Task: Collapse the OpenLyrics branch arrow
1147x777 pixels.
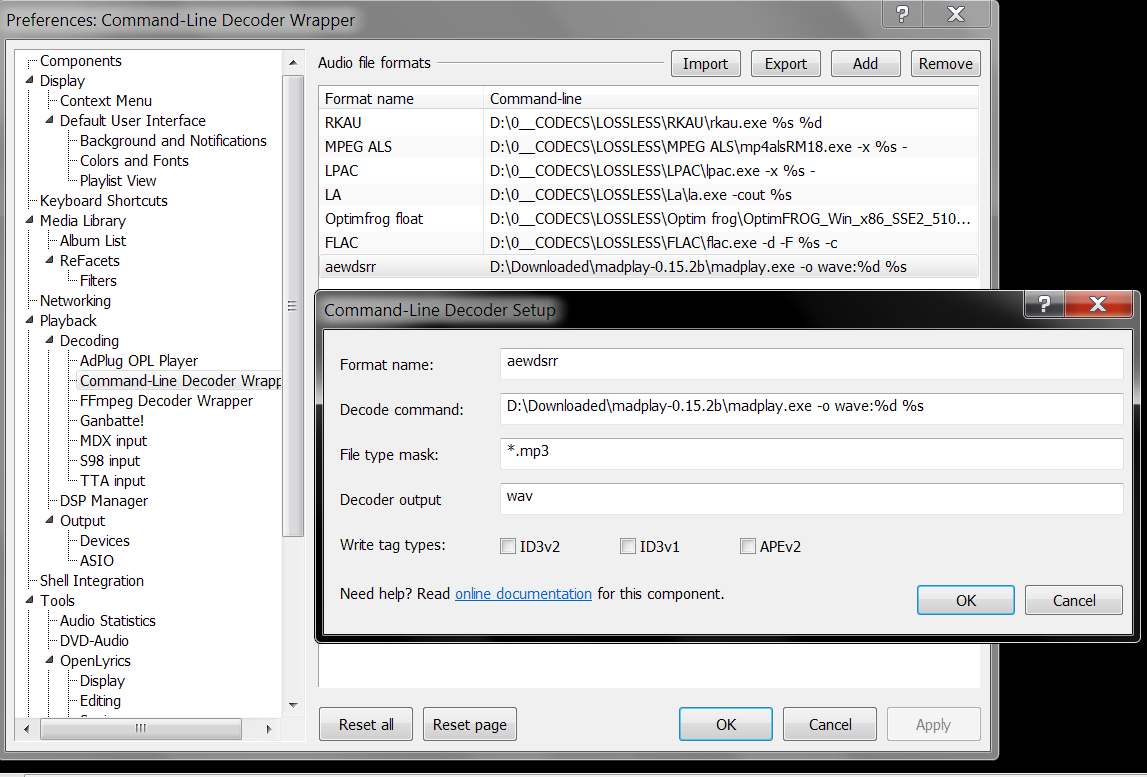Action: click(x=50, y=660)
